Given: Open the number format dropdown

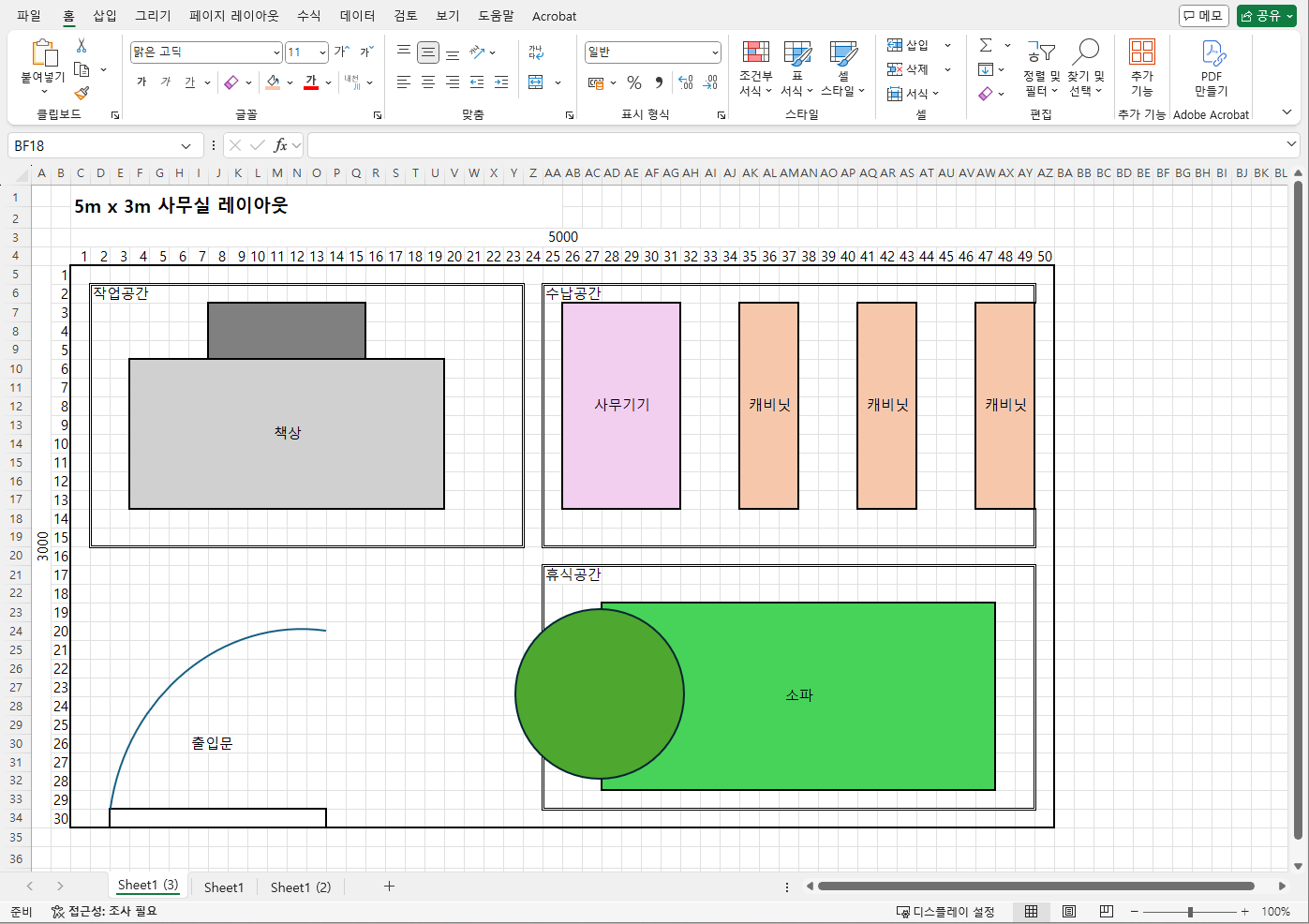Looking at the screenshot, I should click(x=715, y=52).
